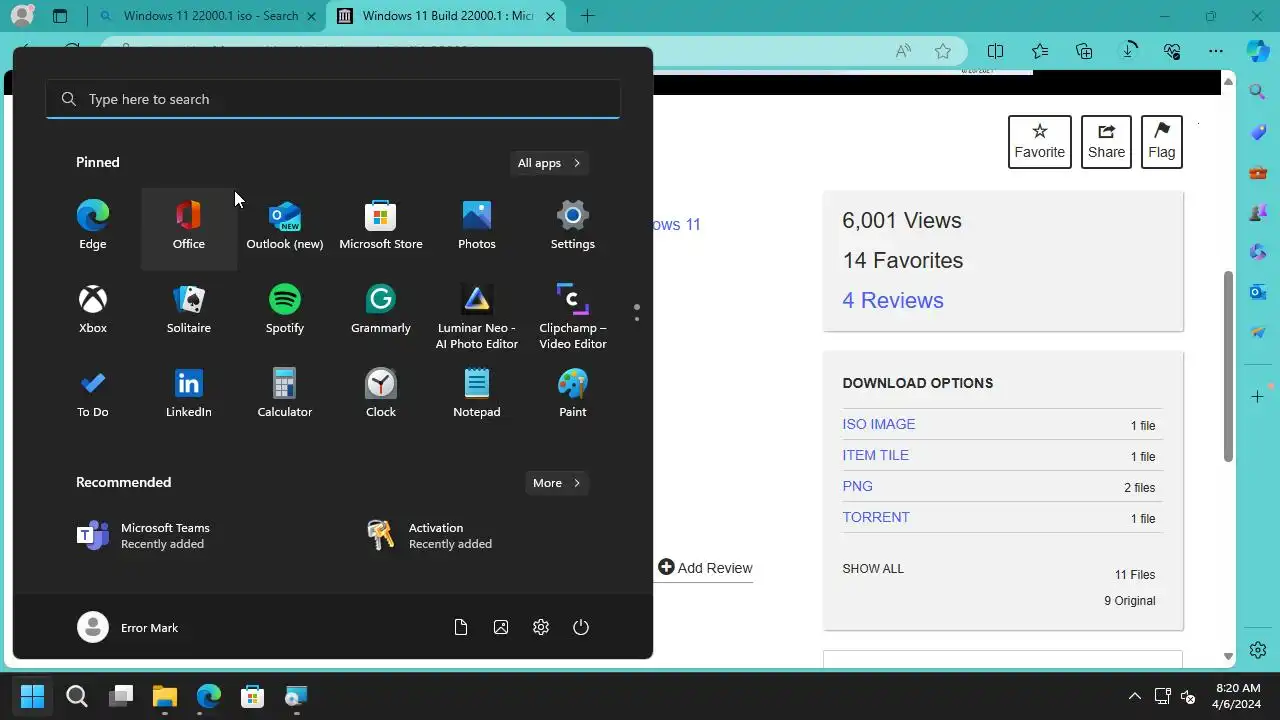Open taskbar Search
The height and width of the screenshot is (720, 1280).
(x=76, y=696)
